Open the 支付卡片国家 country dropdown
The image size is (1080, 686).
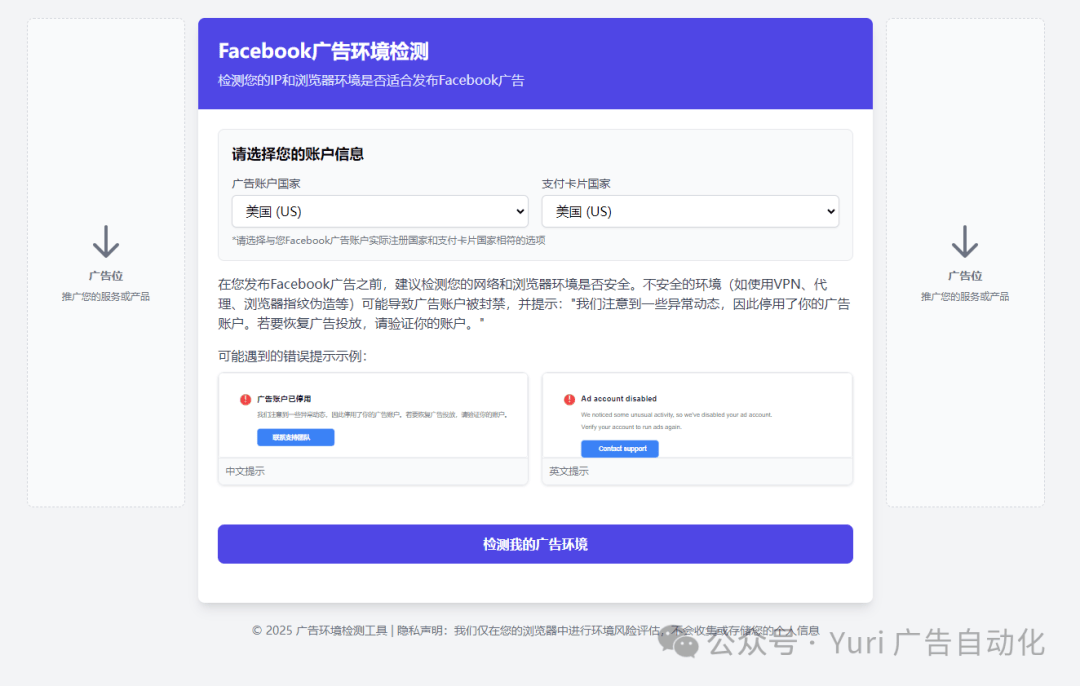click(690, 211)
